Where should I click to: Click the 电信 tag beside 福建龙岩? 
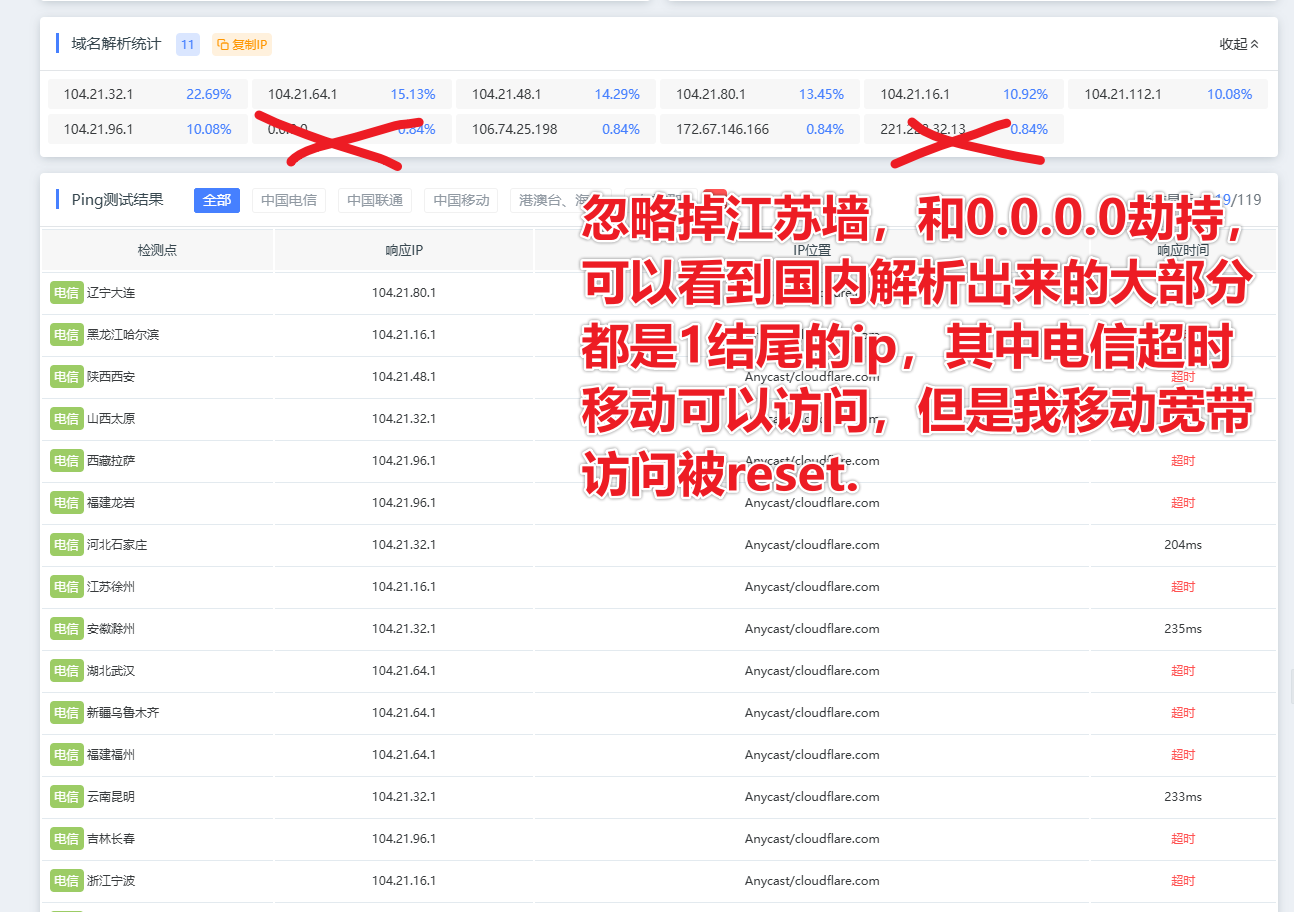click(66, 503)
